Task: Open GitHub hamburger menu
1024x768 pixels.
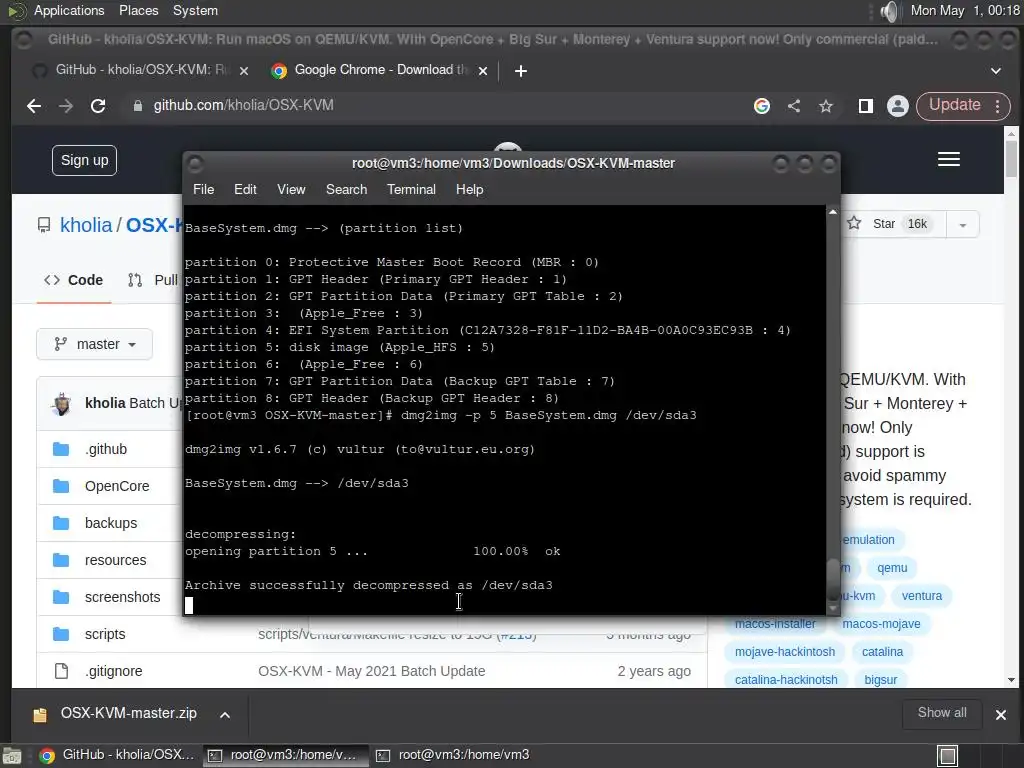Action: point(948,159)
